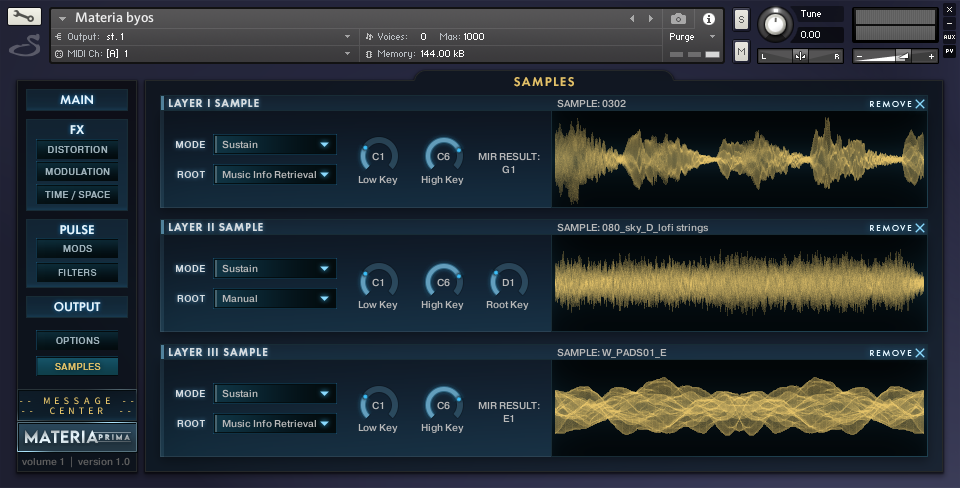Click the Materia Prima logo

pyautogui.click(x=77, y=437)
